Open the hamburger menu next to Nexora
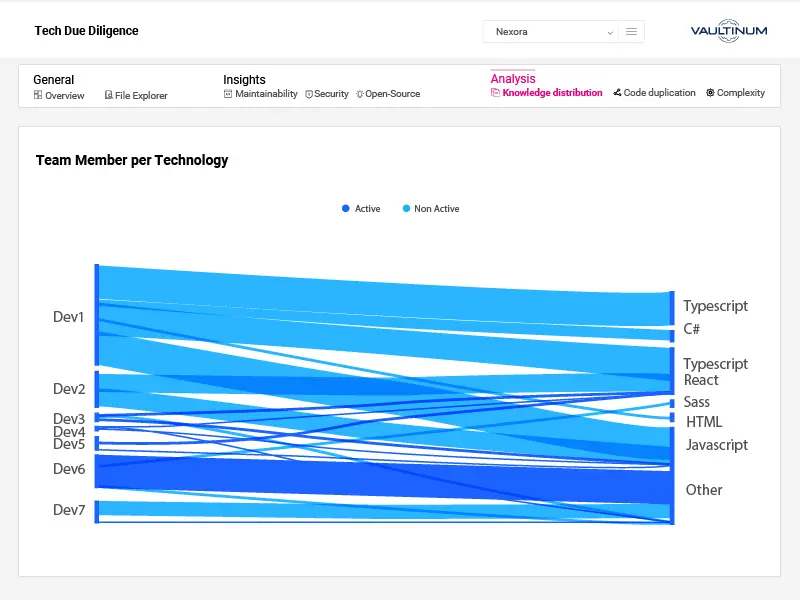This screenshot has height=600, width=800. click(631, 32)
